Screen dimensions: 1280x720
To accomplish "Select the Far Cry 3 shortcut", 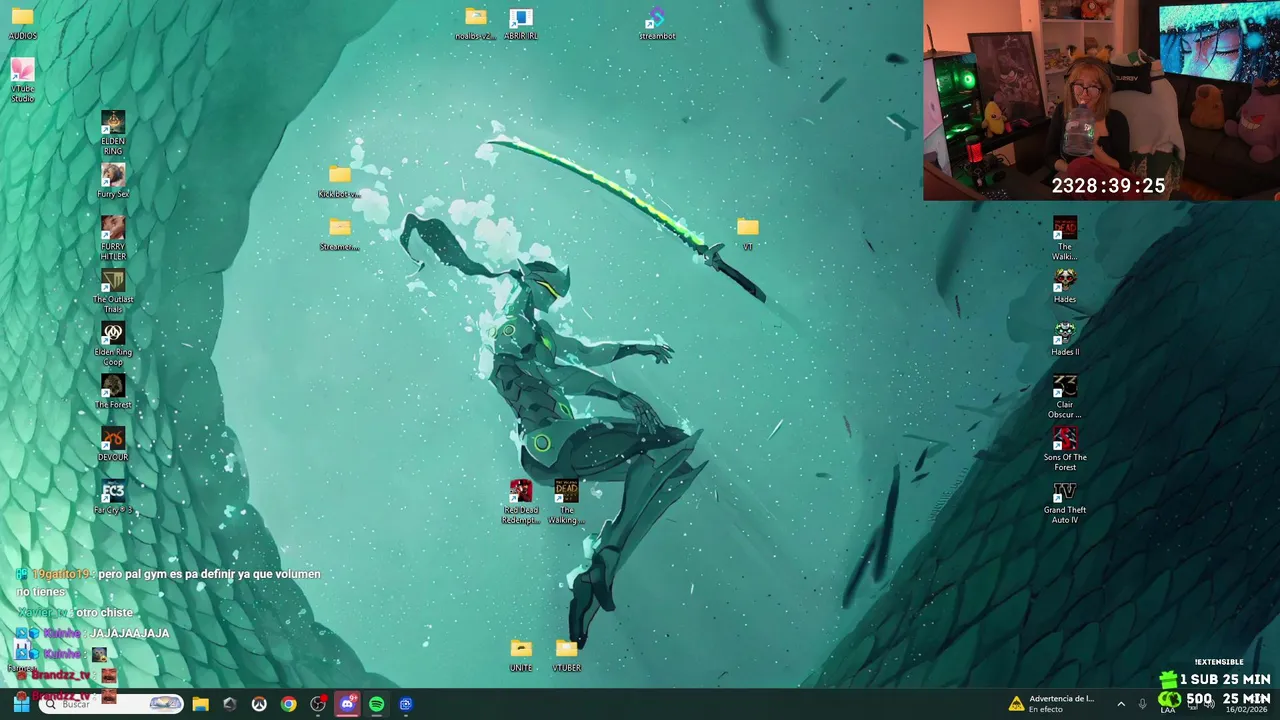I will (113, 497).
